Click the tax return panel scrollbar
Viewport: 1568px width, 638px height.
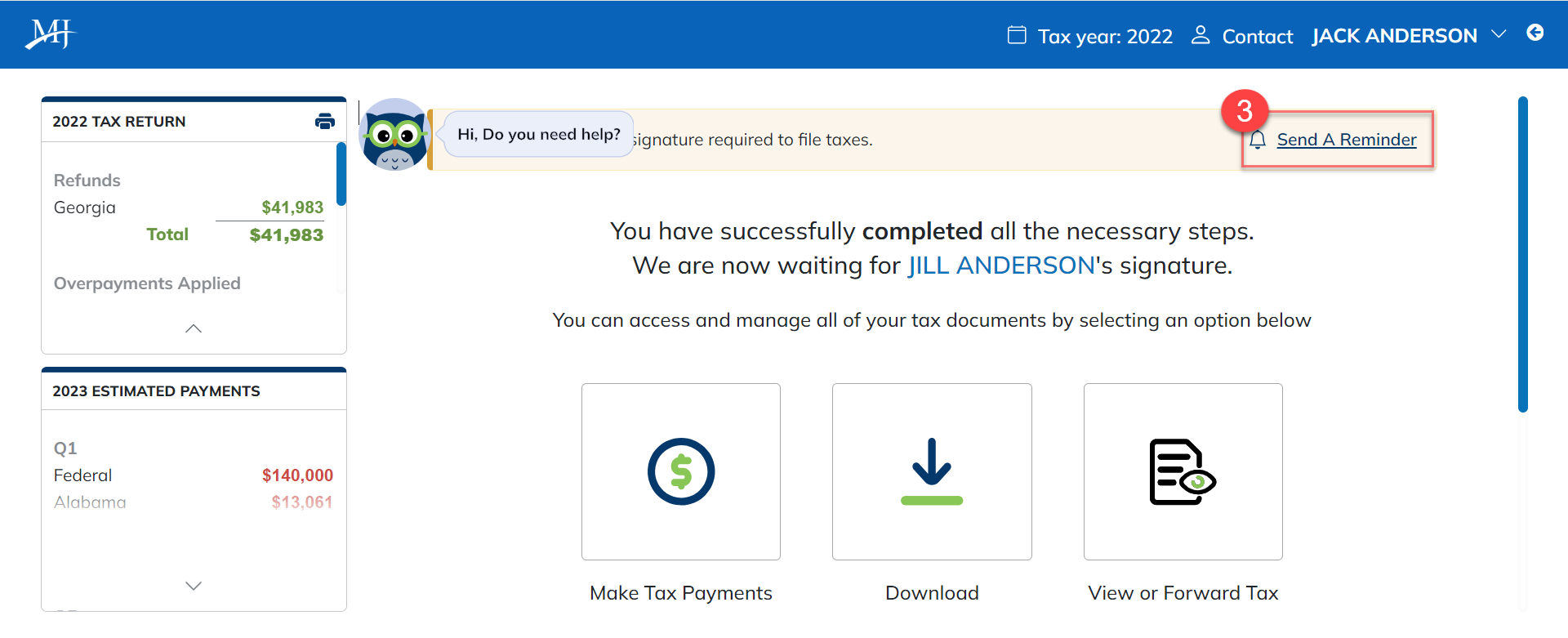click(x=341, y=173)
